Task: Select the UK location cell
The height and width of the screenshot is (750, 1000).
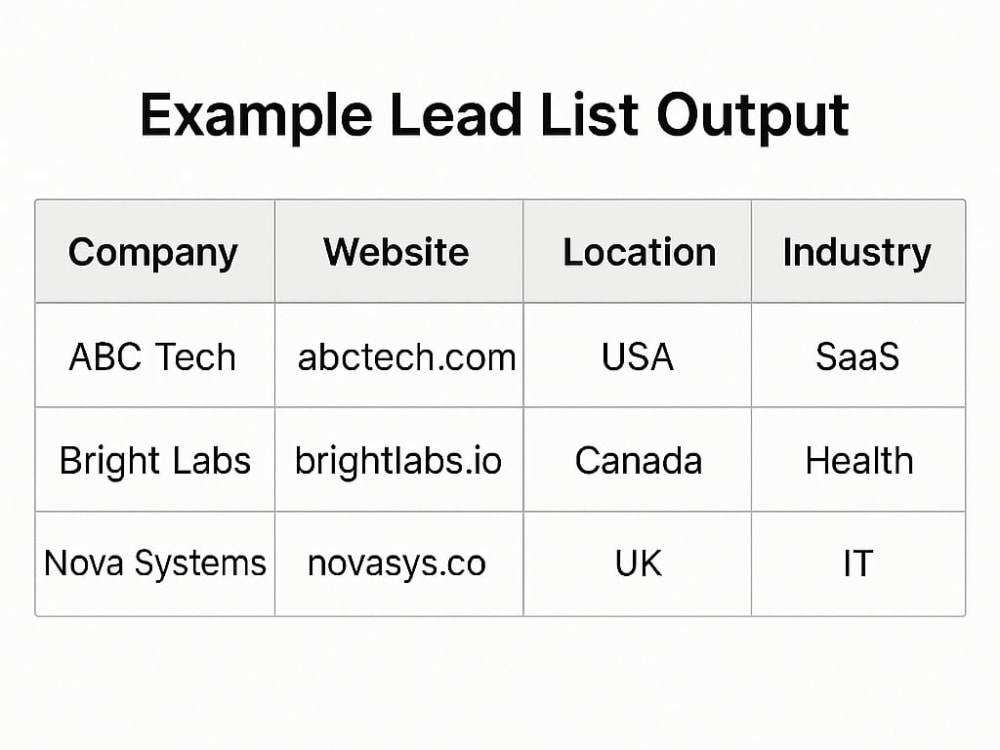Action: coord(638,564)
